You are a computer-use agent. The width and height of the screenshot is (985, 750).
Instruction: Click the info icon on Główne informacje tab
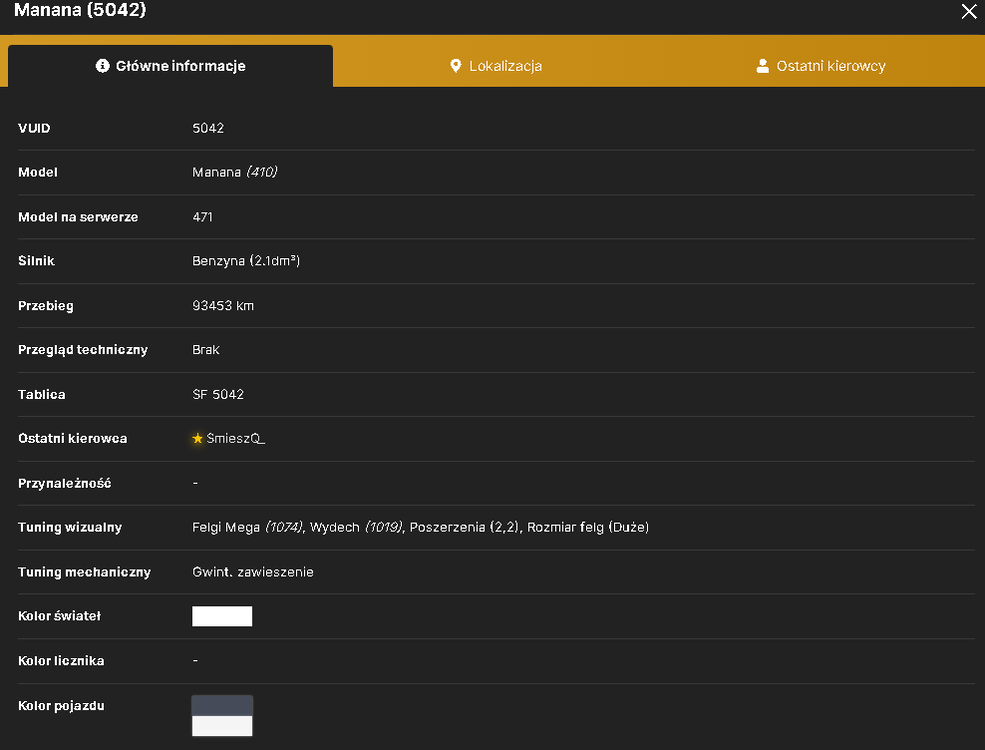point(102,66)
